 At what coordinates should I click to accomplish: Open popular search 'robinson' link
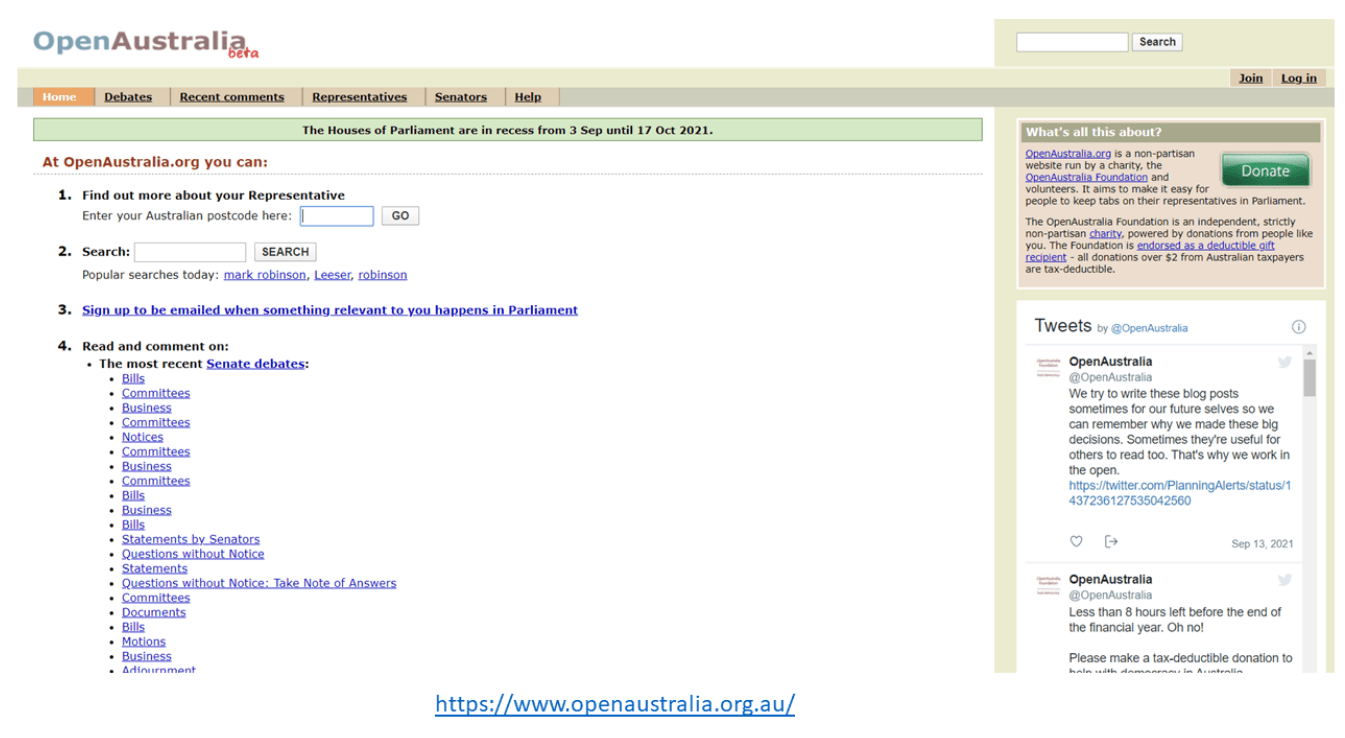pos(383,275)
